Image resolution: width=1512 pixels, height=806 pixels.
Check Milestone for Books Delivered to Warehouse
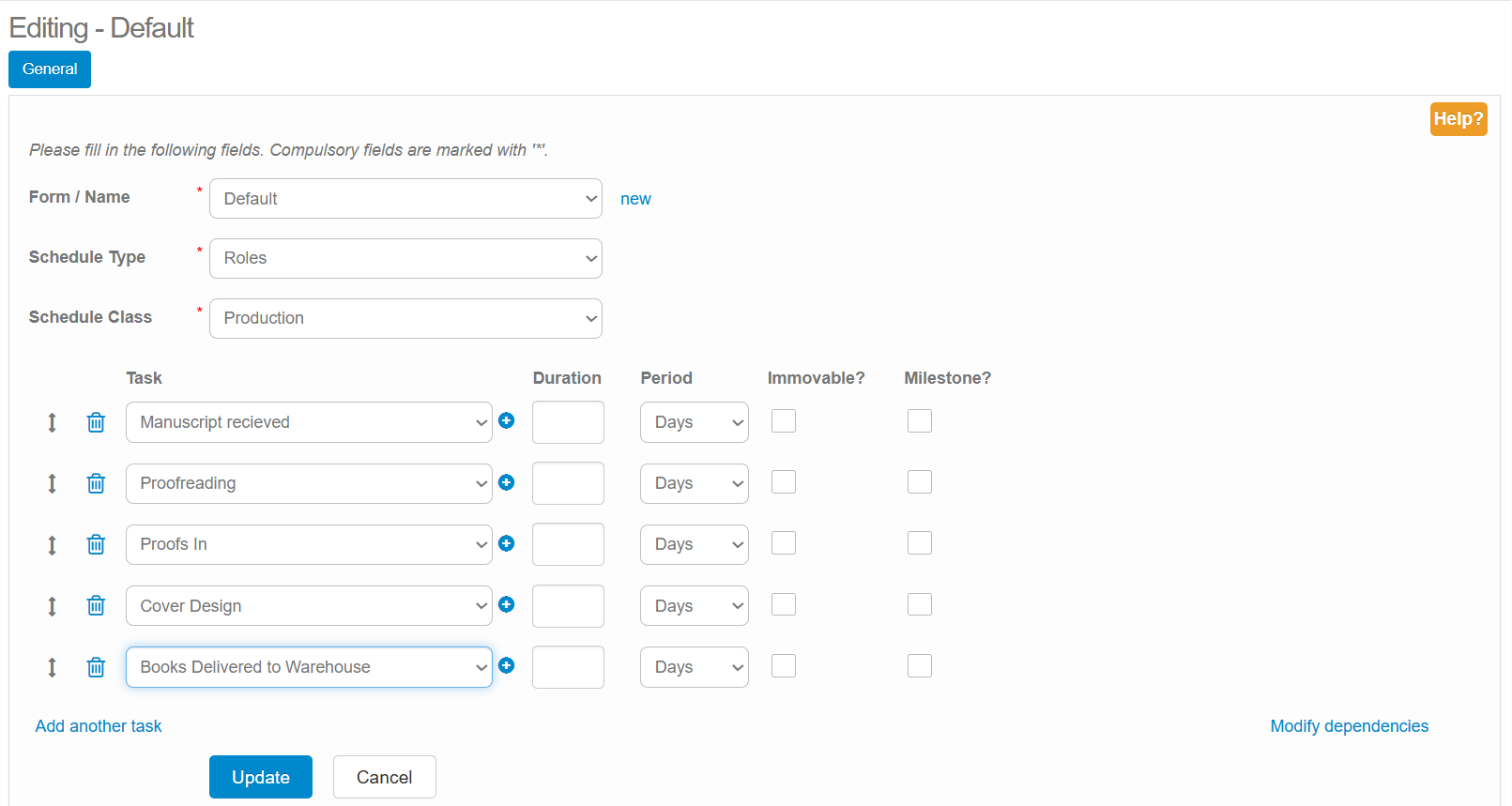tap(920, 666)
